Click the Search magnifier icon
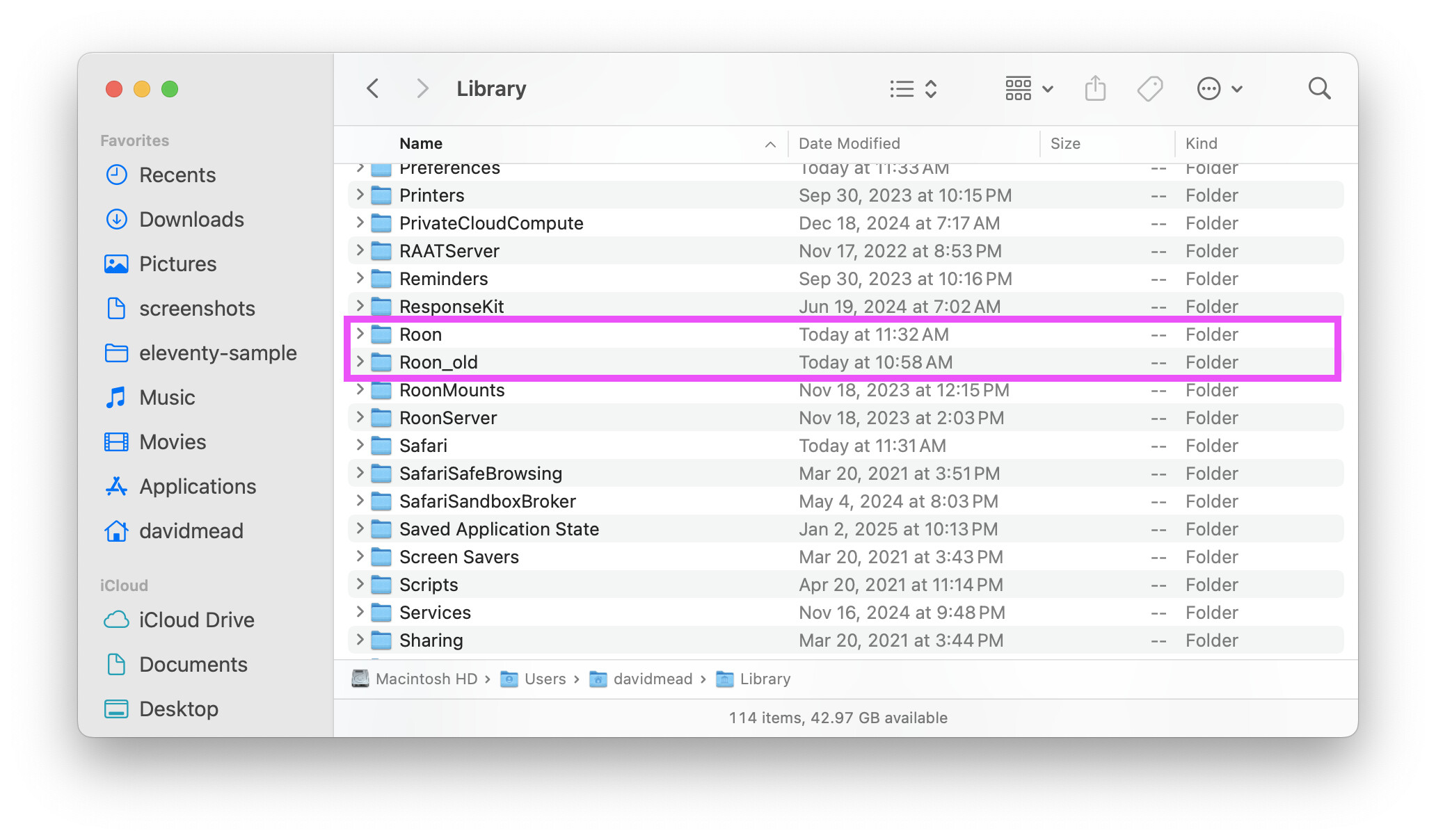The width and height of the screenshot is (1436, 840). click(1319, 89)
